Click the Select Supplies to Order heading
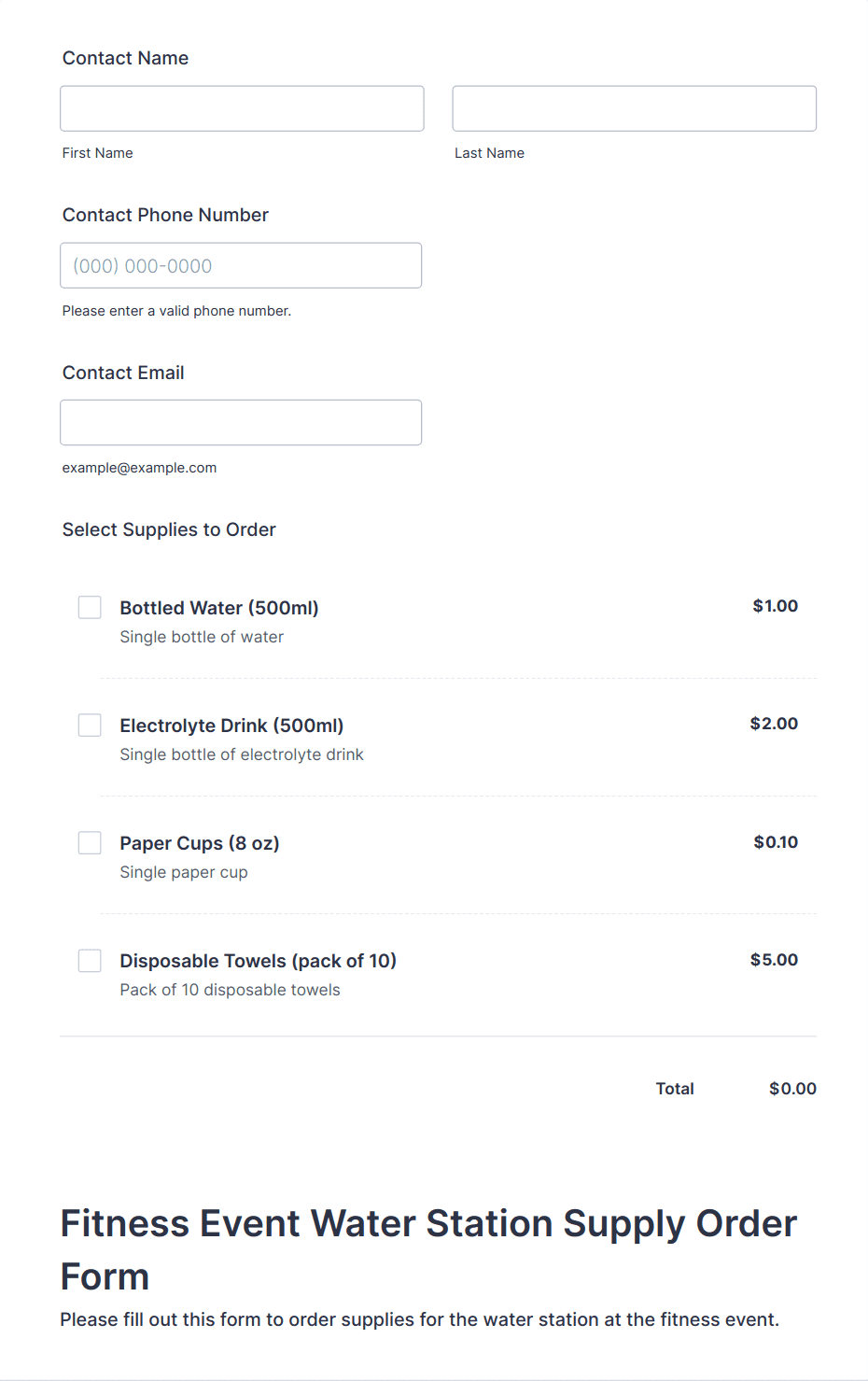 point(169,529)
